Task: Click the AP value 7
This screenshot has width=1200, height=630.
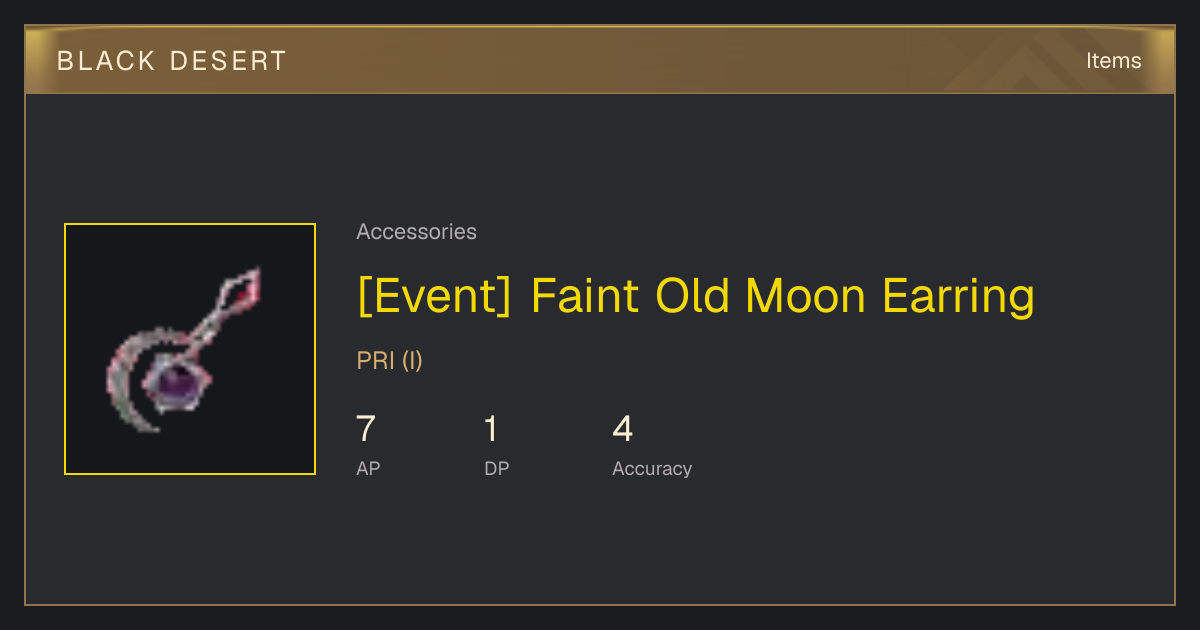Action: coord(366,429)
